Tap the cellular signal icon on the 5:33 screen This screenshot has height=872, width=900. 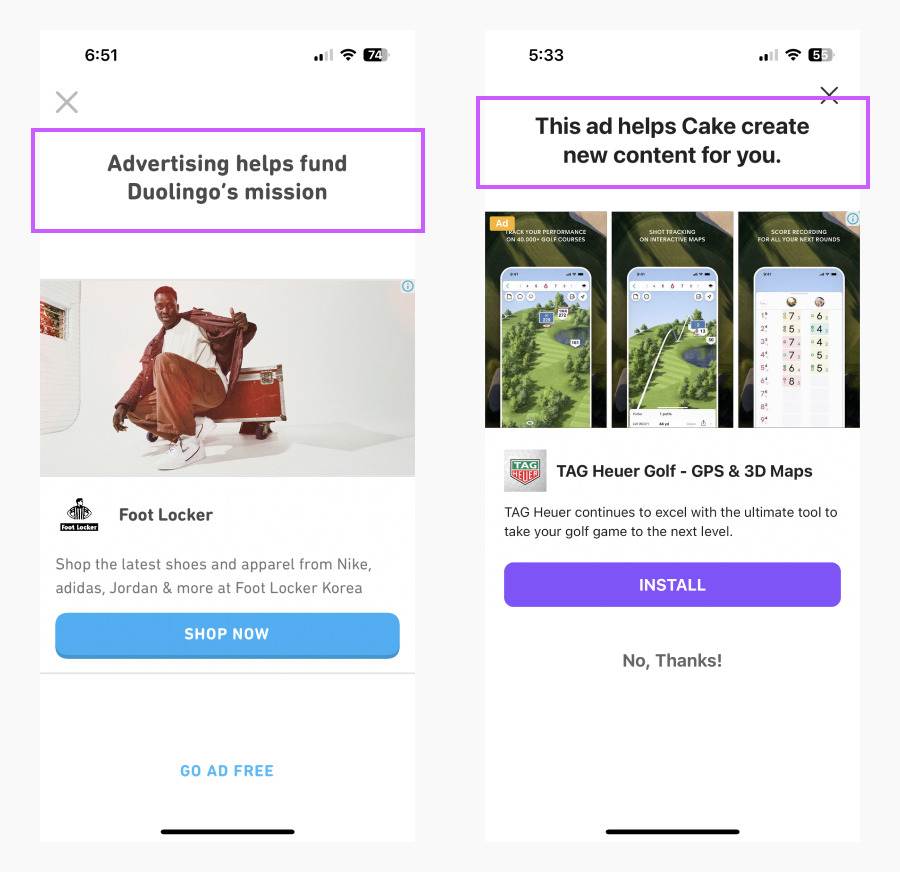[768, 55]
